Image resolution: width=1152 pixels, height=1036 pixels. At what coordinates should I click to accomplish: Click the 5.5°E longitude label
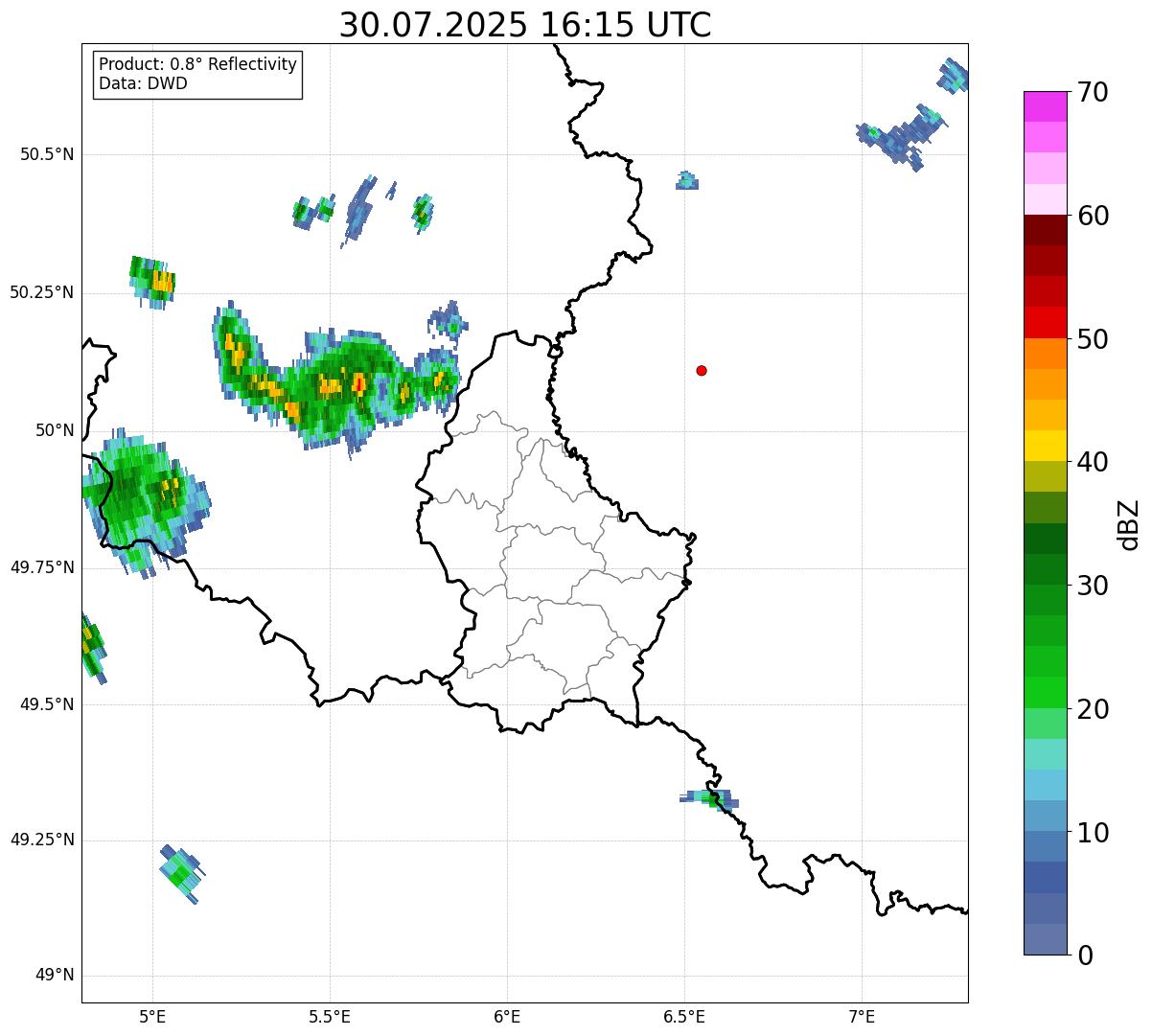click(330, 1016)
